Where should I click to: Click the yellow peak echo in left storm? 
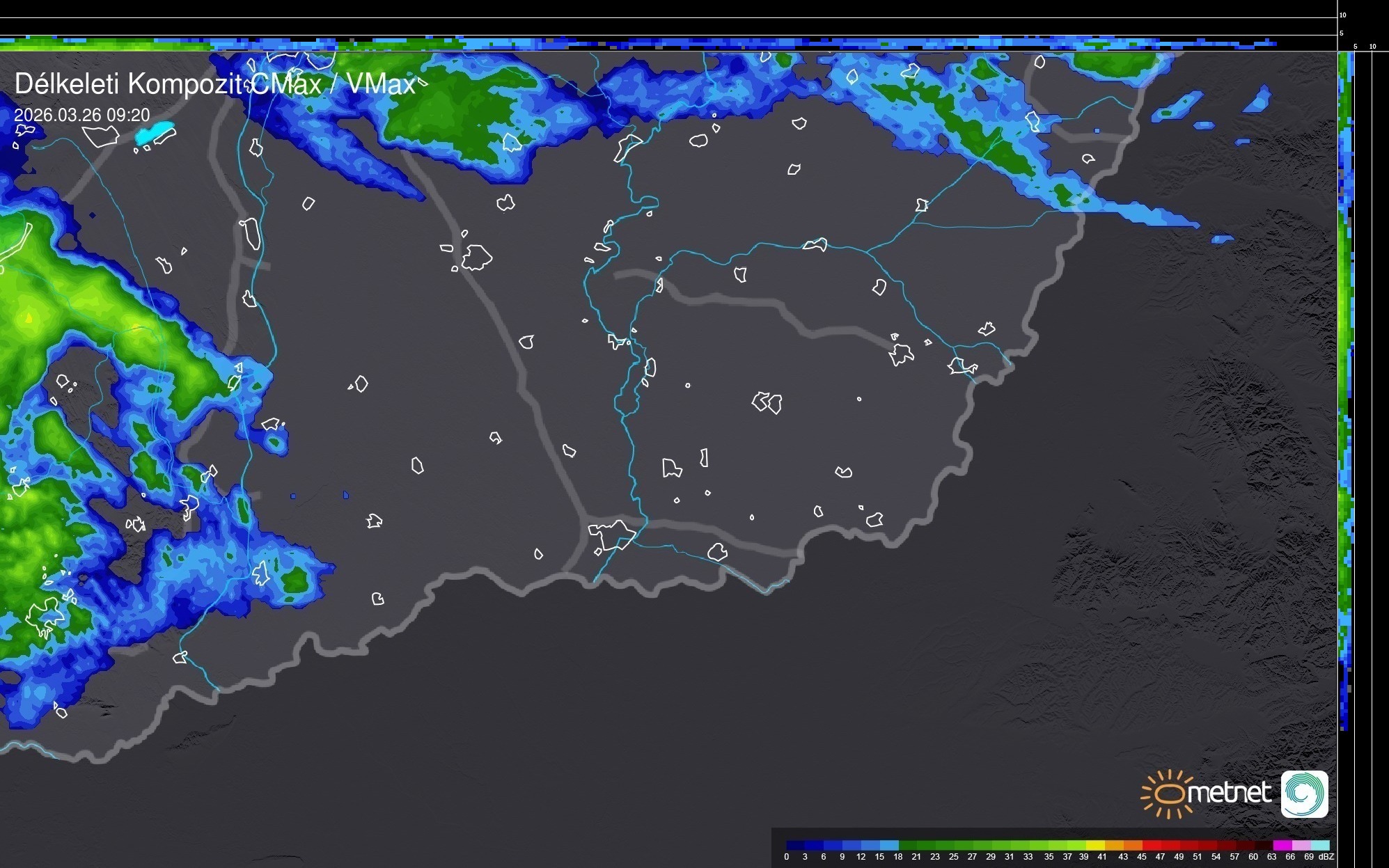(x=29, y=319)
